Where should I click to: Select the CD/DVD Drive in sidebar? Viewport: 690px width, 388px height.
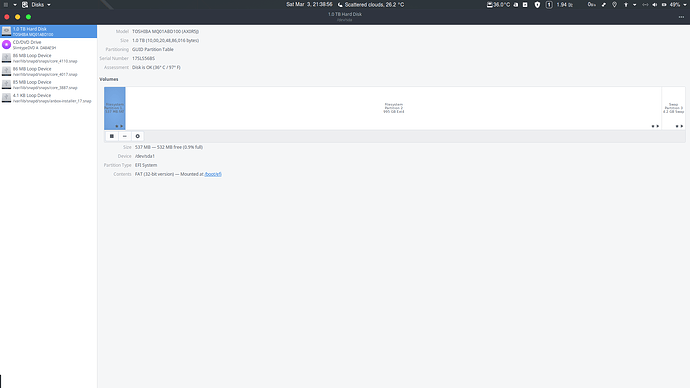click(48, 44)
